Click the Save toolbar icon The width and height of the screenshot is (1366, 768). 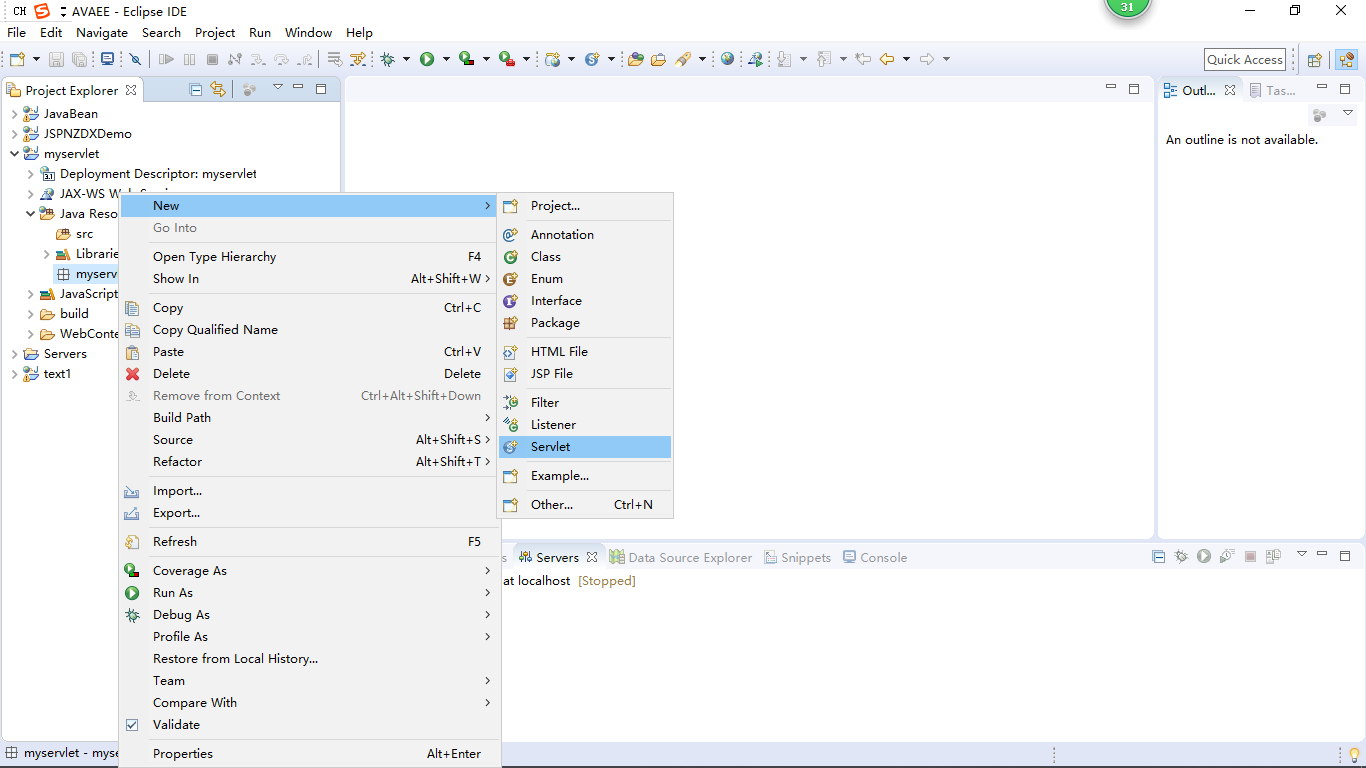click(57, 59)
